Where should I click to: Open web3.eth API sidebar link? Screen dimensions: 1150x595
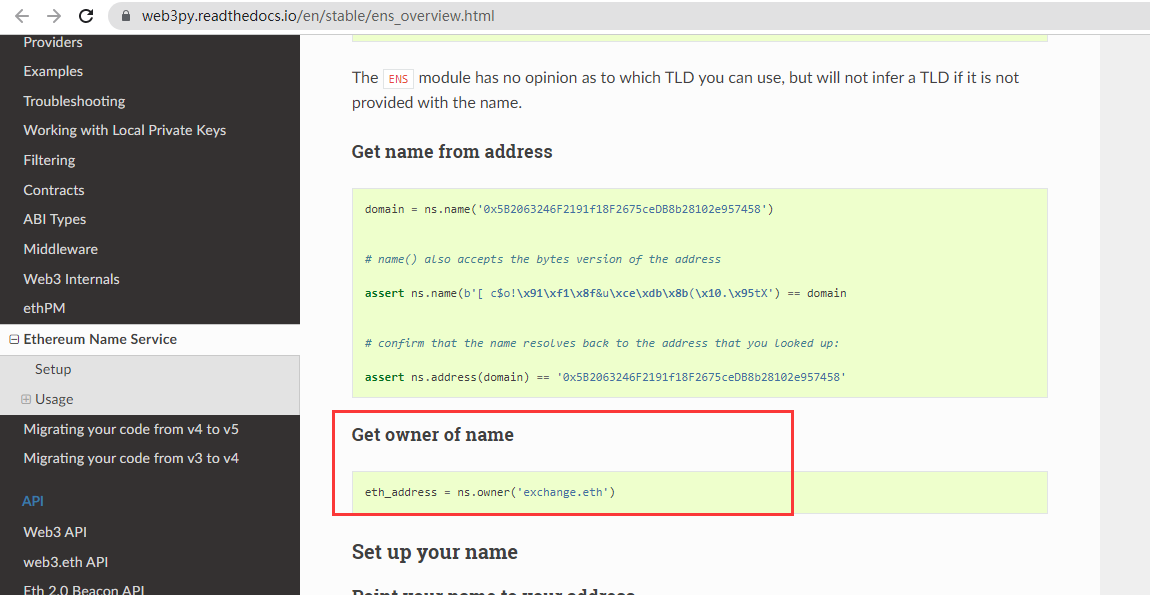click(x=65, y=562)
